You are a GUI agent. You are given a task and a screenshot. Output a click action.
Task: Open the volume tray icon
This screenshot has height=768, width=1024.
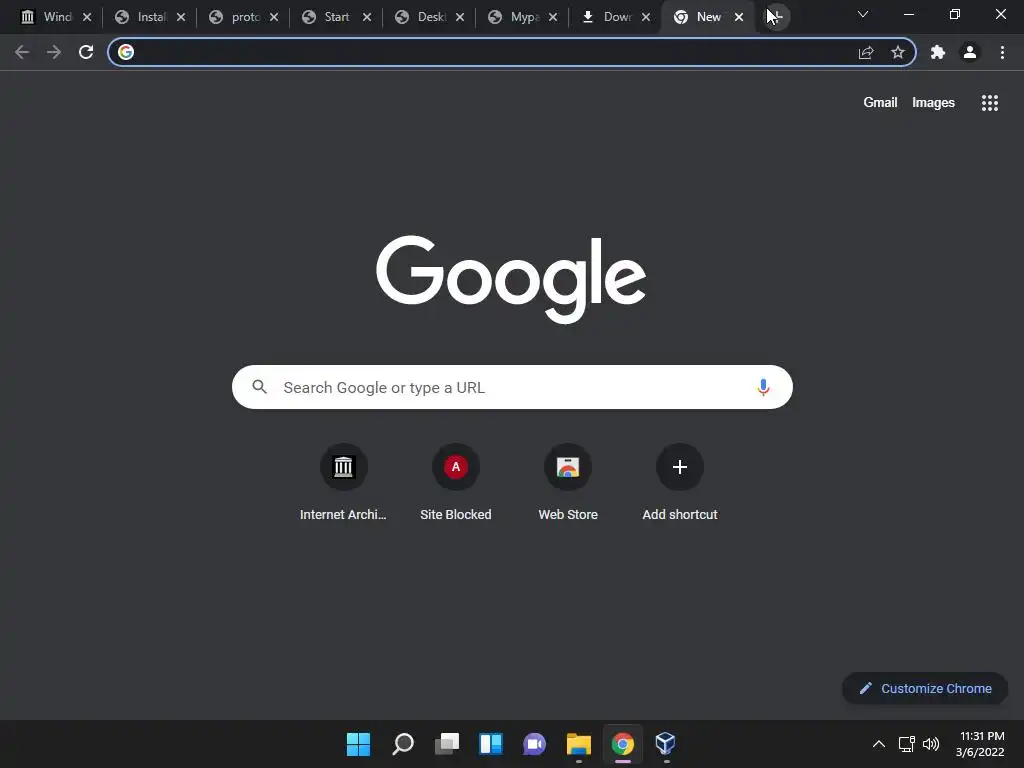tap(931, 744)
